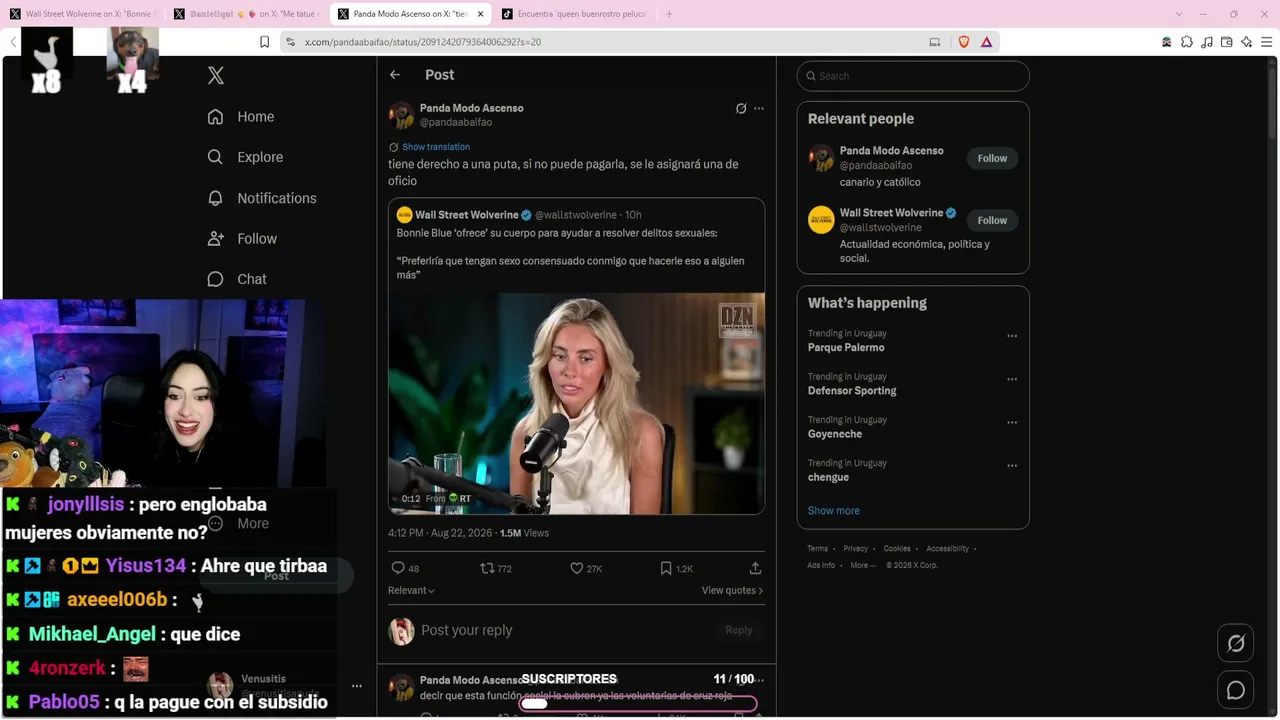Click the X search box

tap(913, 76)
